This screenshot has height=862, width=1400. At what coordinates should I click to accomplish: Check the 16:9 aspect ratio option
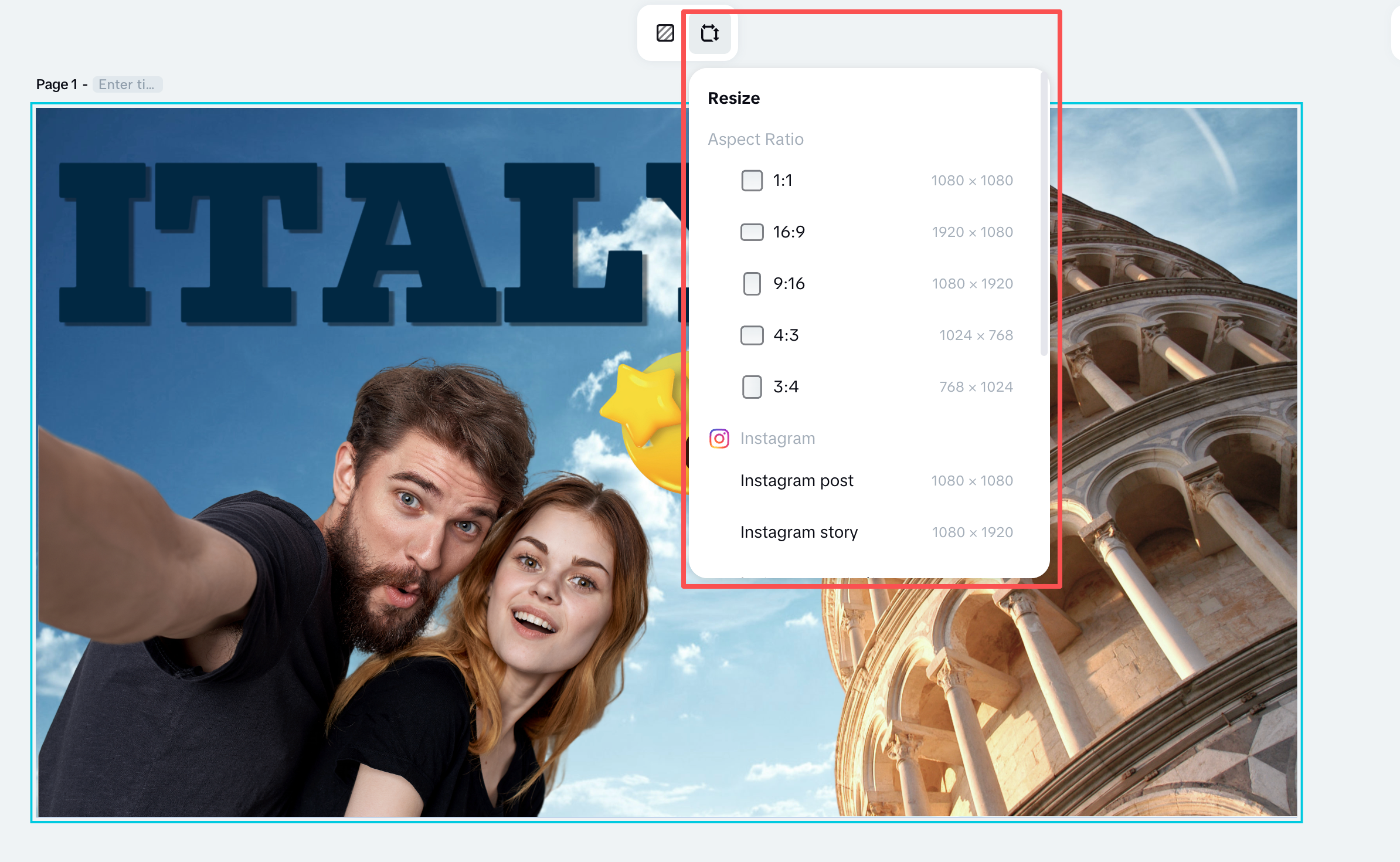[751, 232]
